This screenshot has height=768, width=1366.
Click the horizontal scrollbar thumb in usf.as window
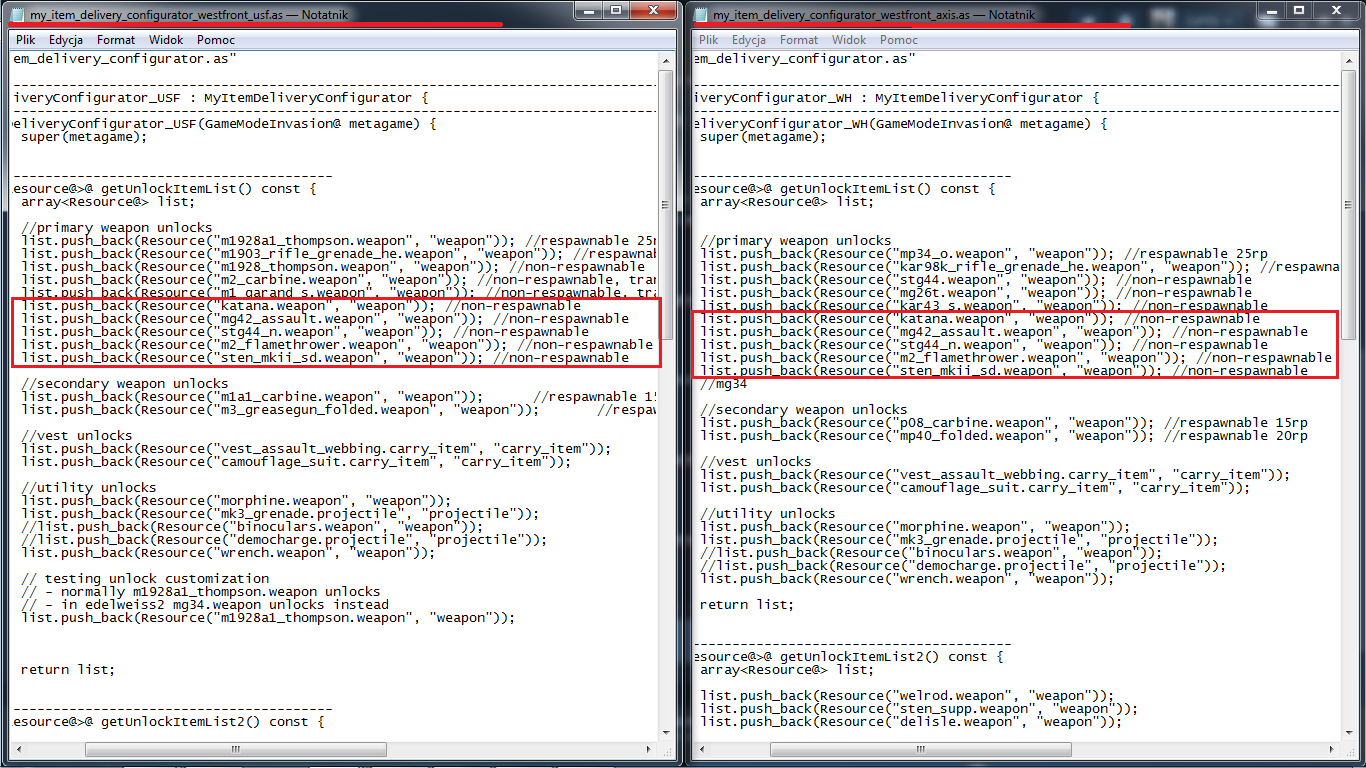pyautogui.click(x=235, y=749)
